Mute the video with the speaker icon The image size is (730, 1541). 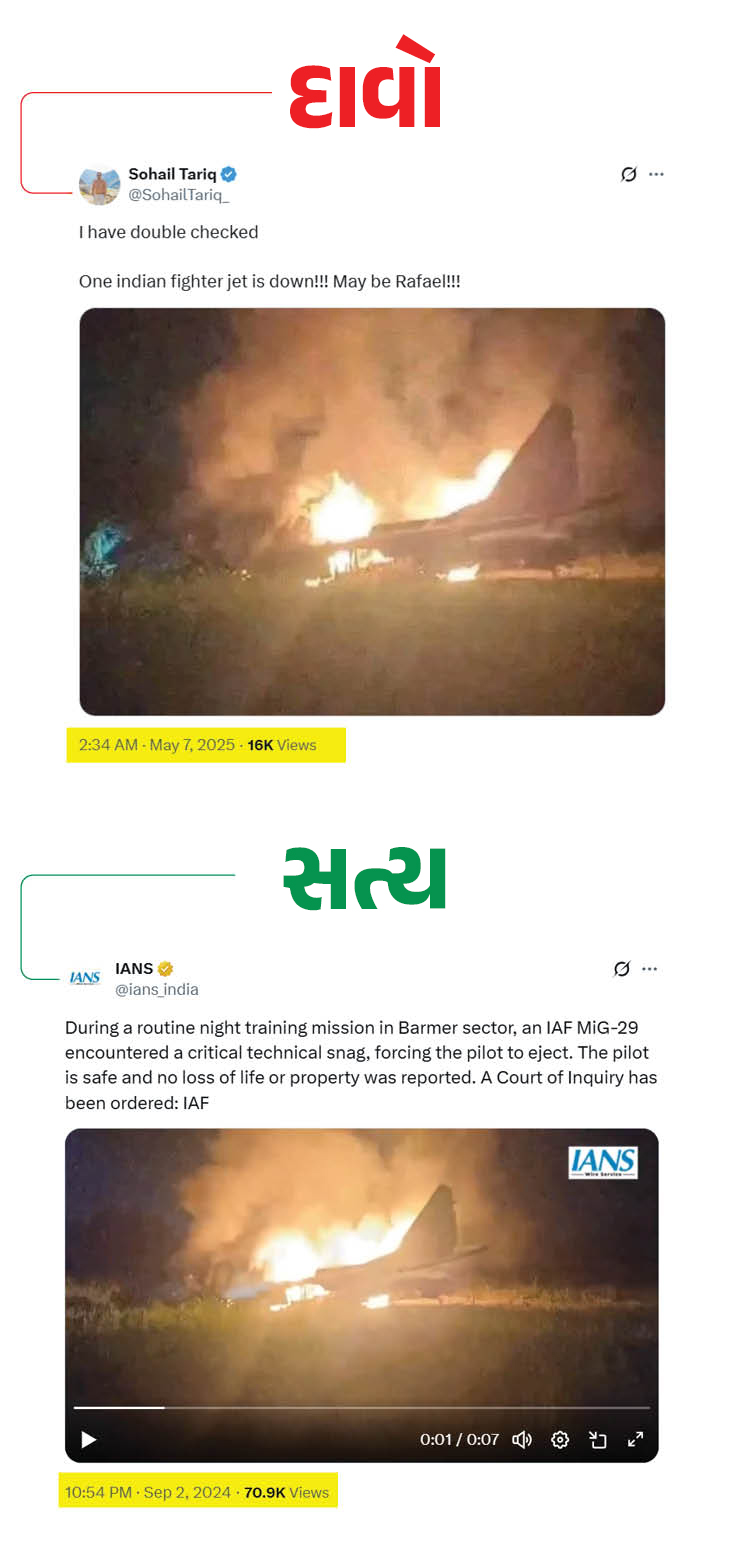(522, 1440)
